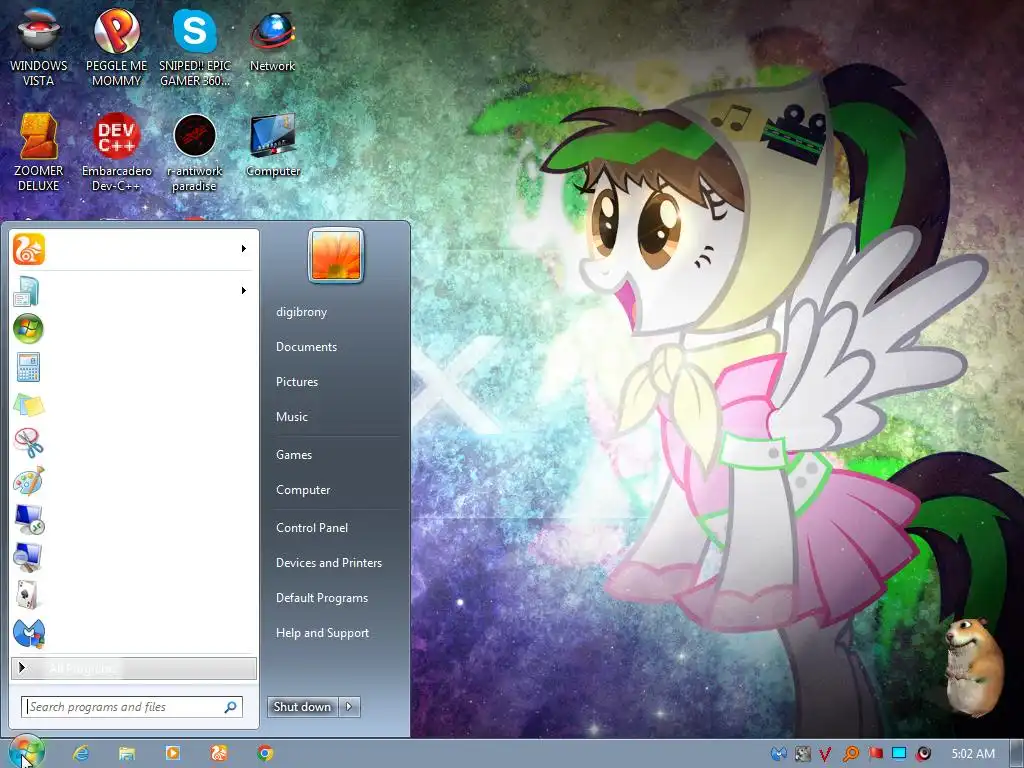Open Music from the Start menu
This screenshot has width=1024, height=768.
click(292, 417)
